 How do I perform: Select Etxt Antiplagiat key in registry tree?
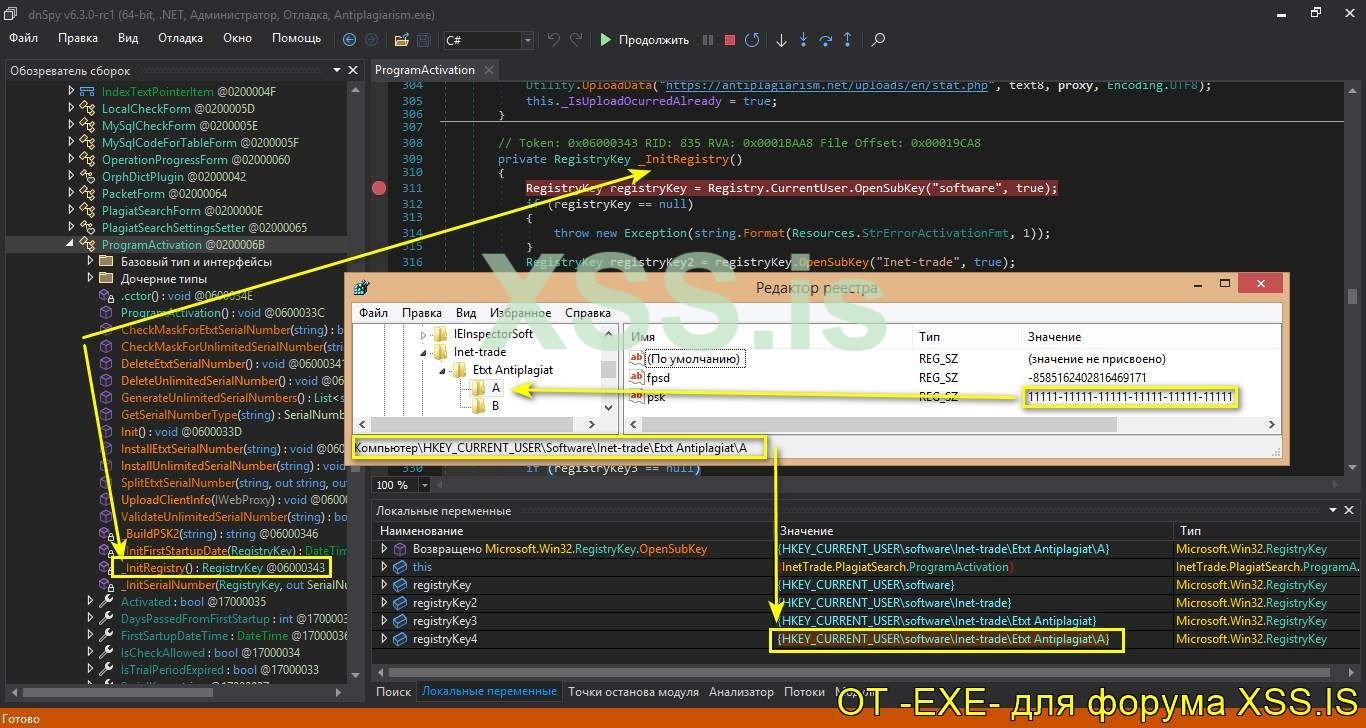coord(513,370)
